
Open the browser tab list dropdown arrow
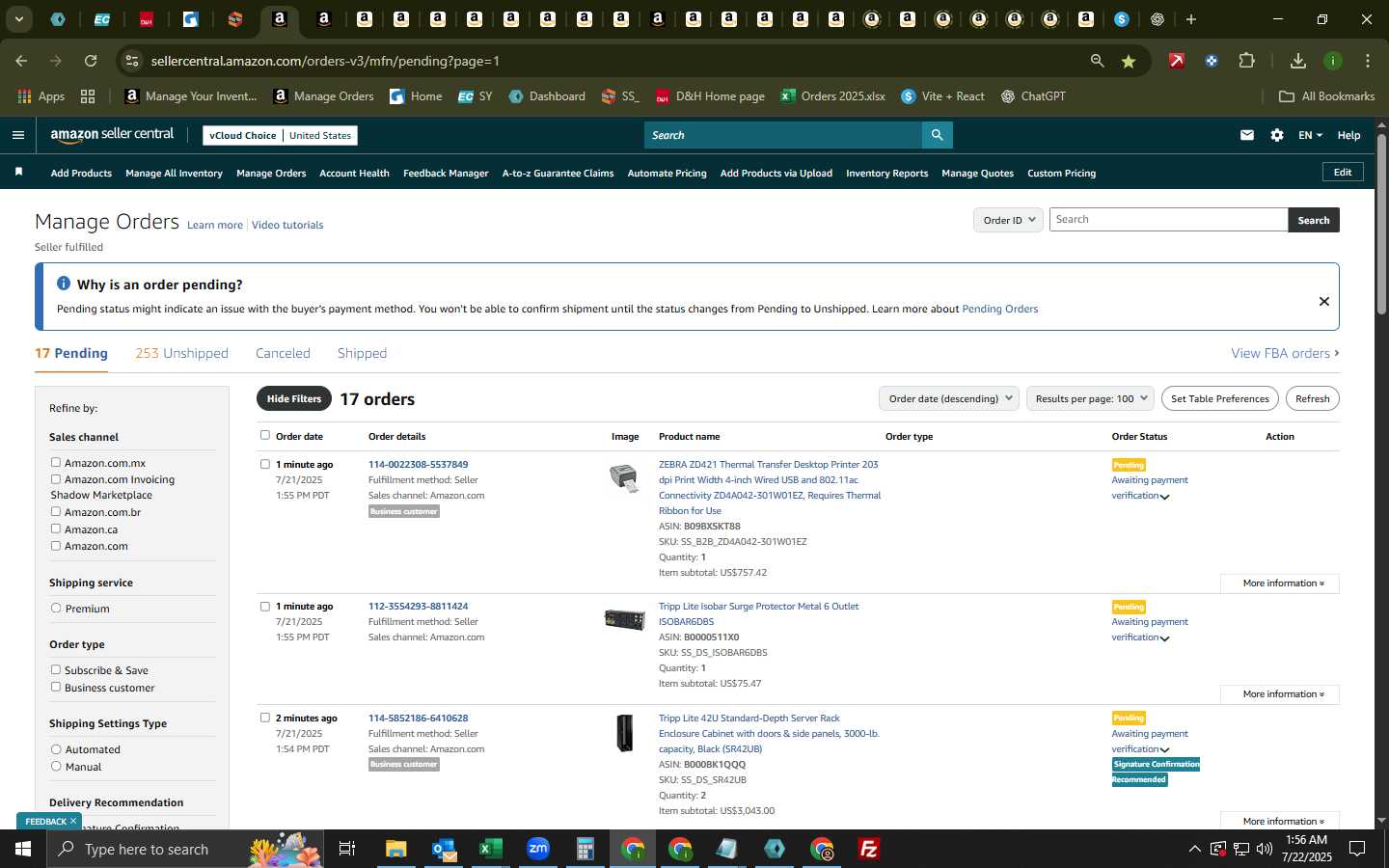18,19
